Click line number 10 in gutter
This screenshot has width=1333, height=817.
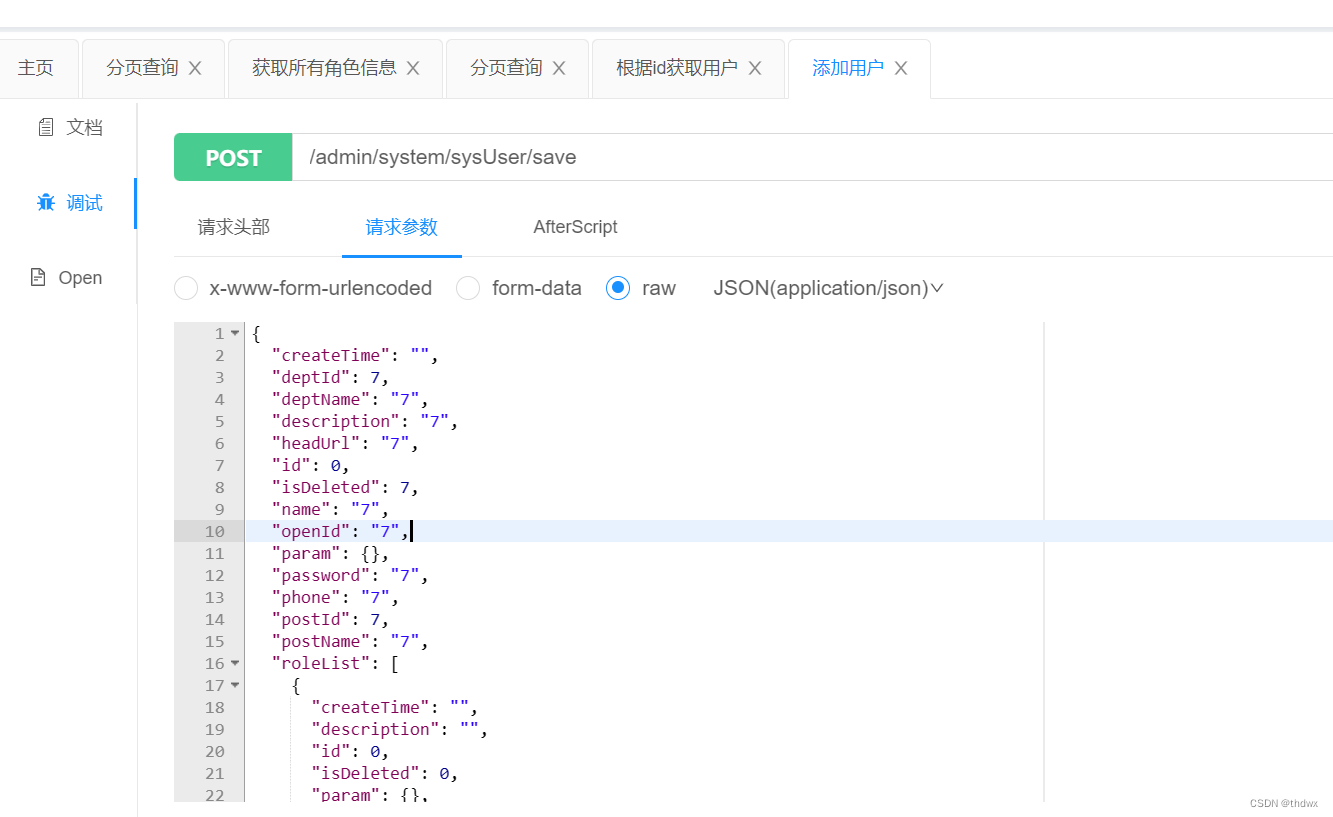click(x=215, y=531)
